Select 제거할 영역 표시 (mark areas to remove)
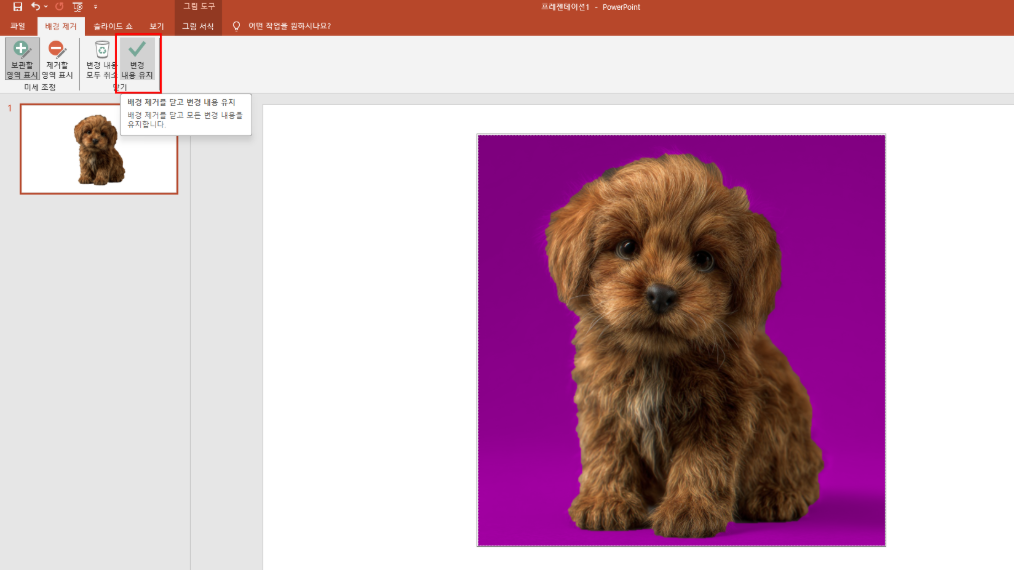The height and width of the screenshot is (570, 1014). click(57, 60)
